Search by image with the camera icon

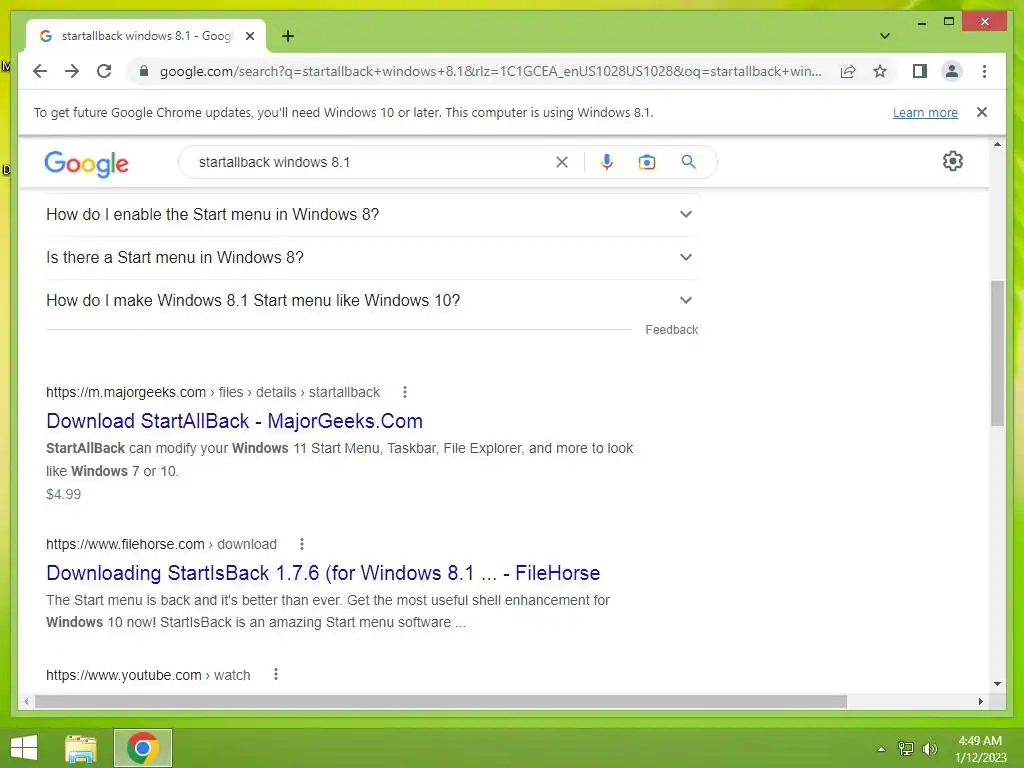647,162
